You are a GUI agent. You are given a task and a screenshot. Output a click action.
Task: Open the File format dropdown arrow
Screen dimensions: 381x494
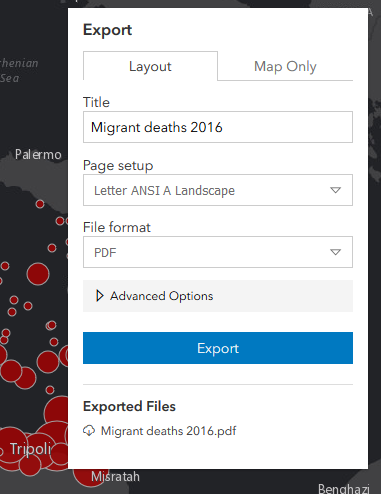(x=335, y=252)
